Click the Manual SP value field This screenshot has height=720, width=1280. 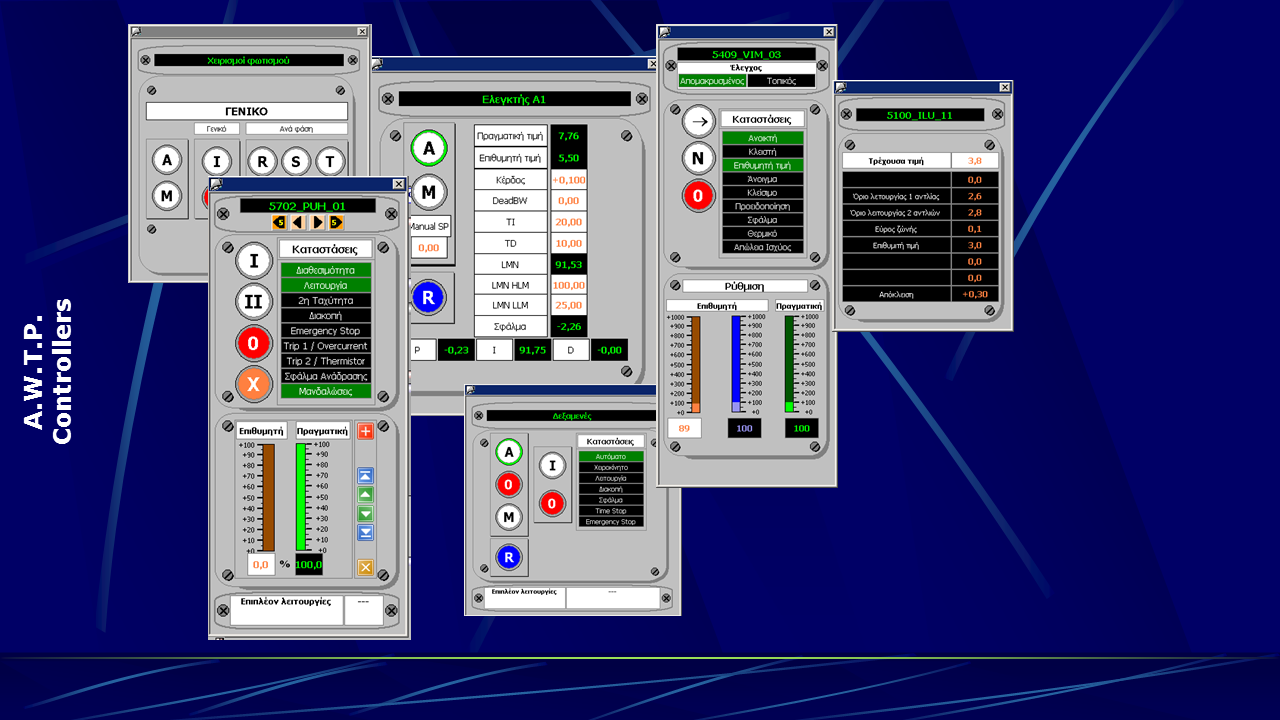click(x=428, y=248)
